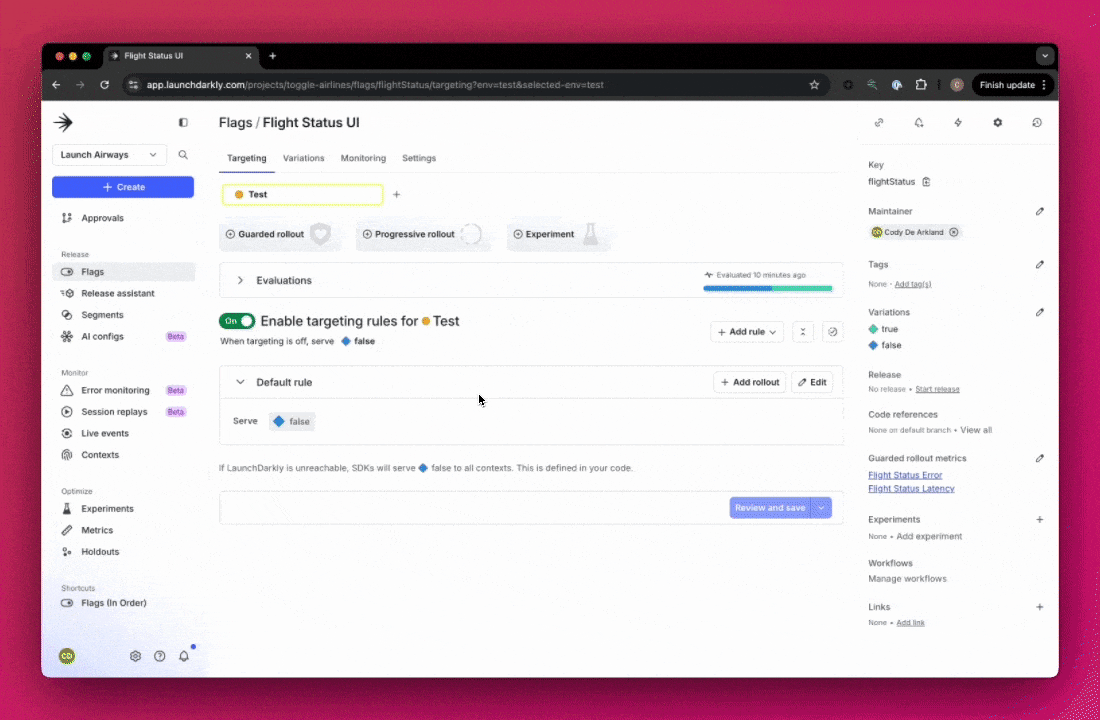Start a Guarded rollout
The image size is (1100, 720).
pyautogui.click(x=278, y=234)
